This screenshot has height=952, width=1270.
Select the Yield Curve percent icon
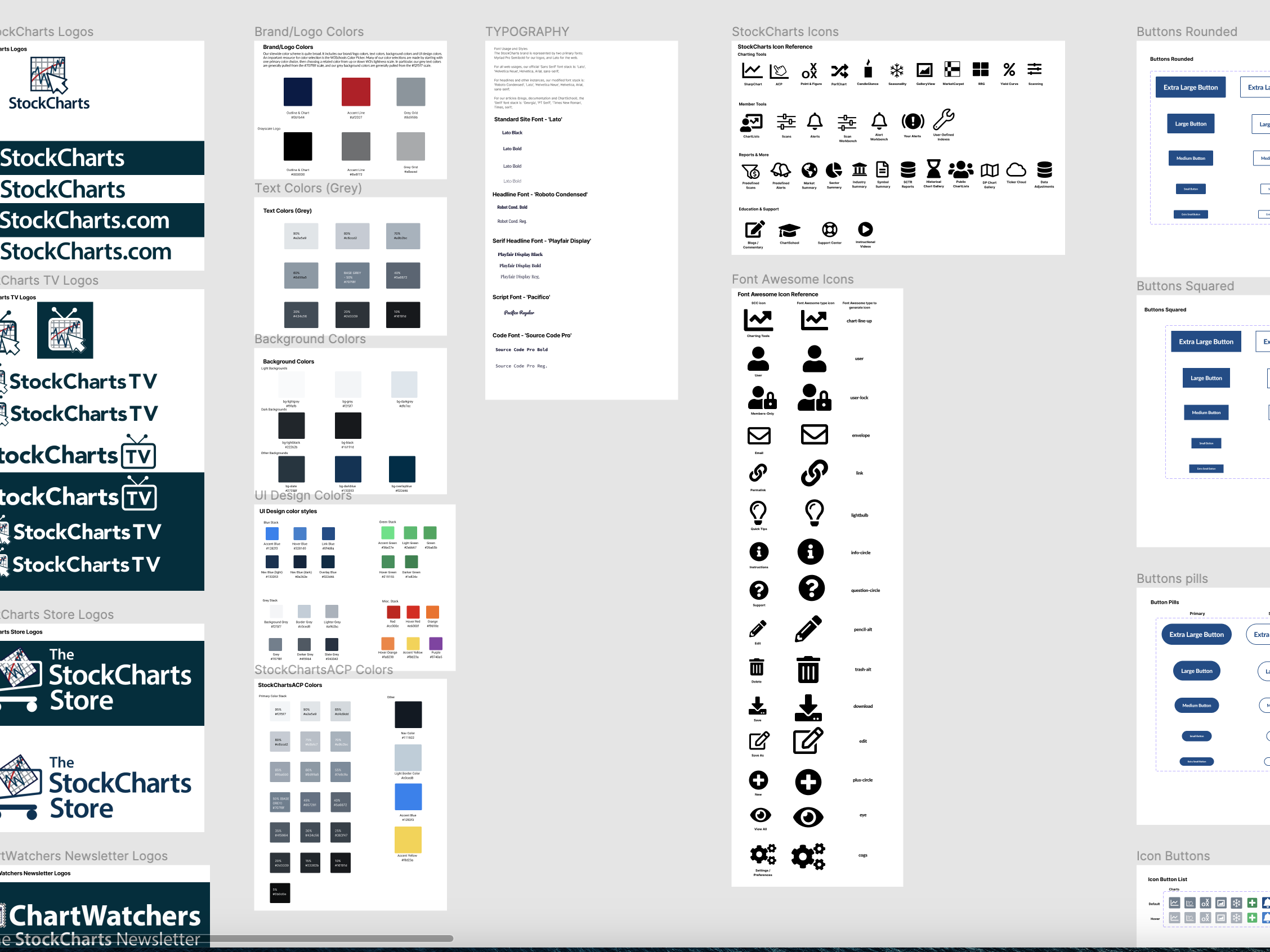tap(1009, 69)
